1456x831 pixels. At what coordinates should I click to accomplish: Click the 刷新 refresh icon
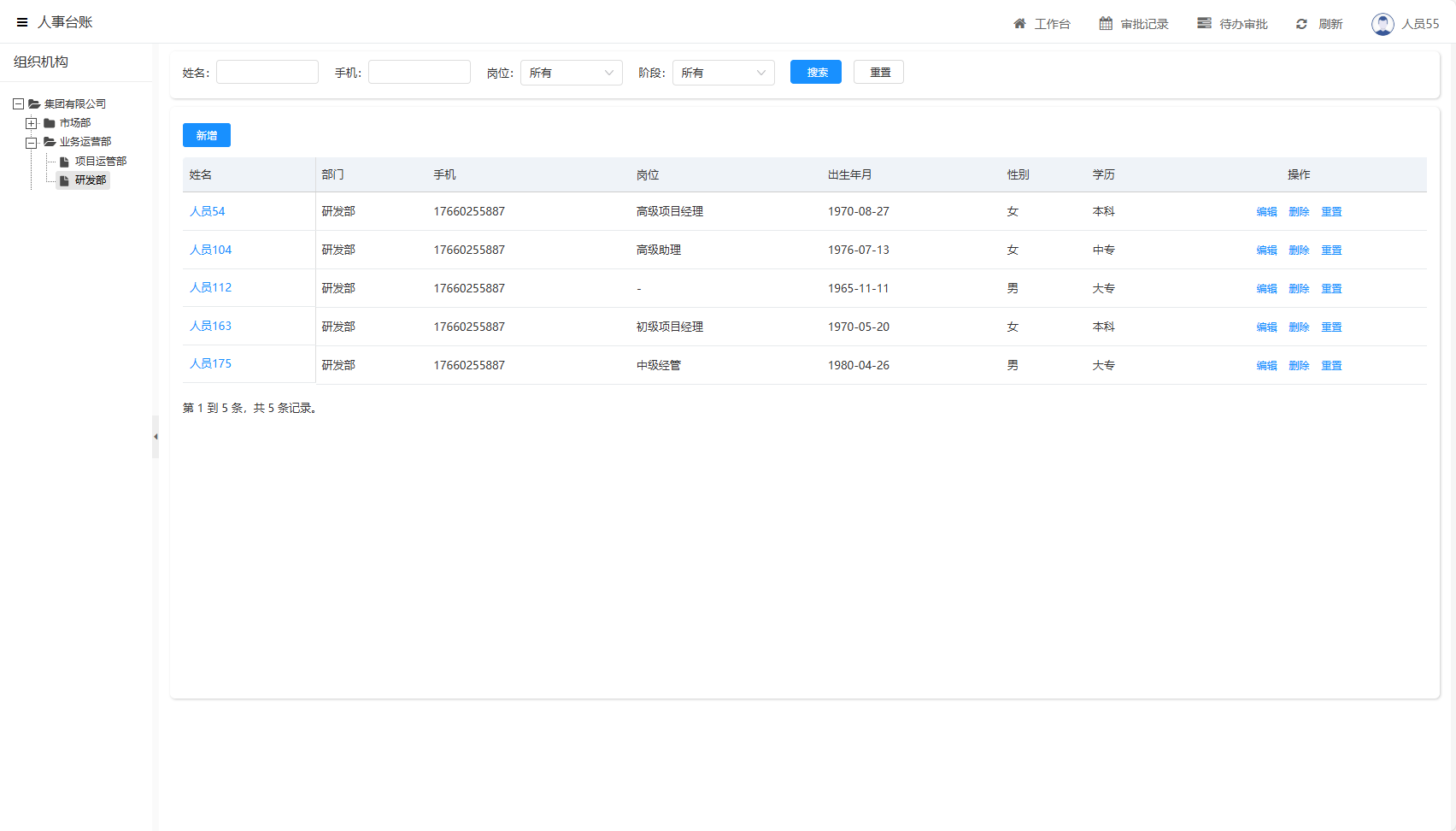tap(1301, 24)
